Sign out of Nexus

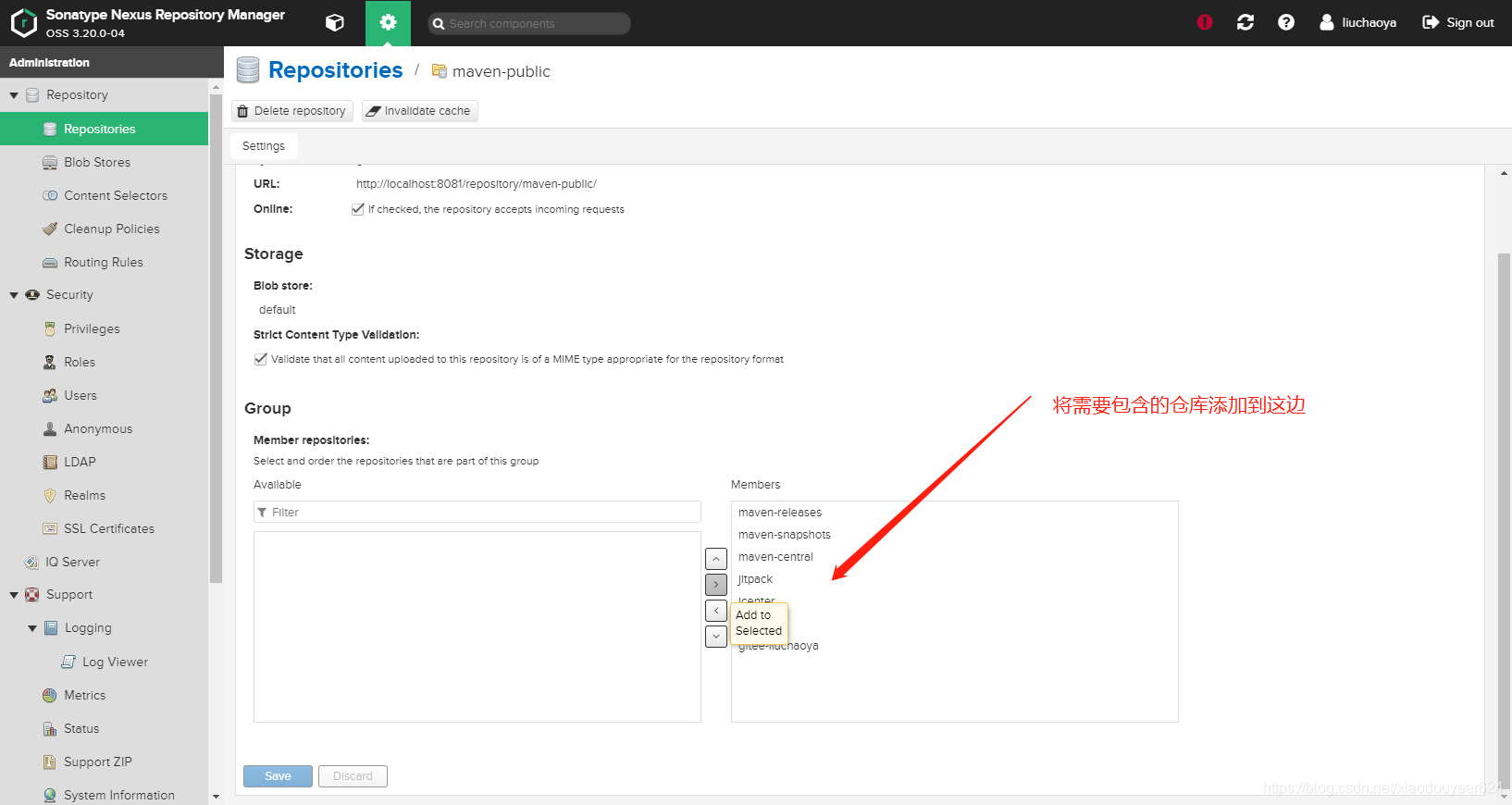(x=1458, y=22)
